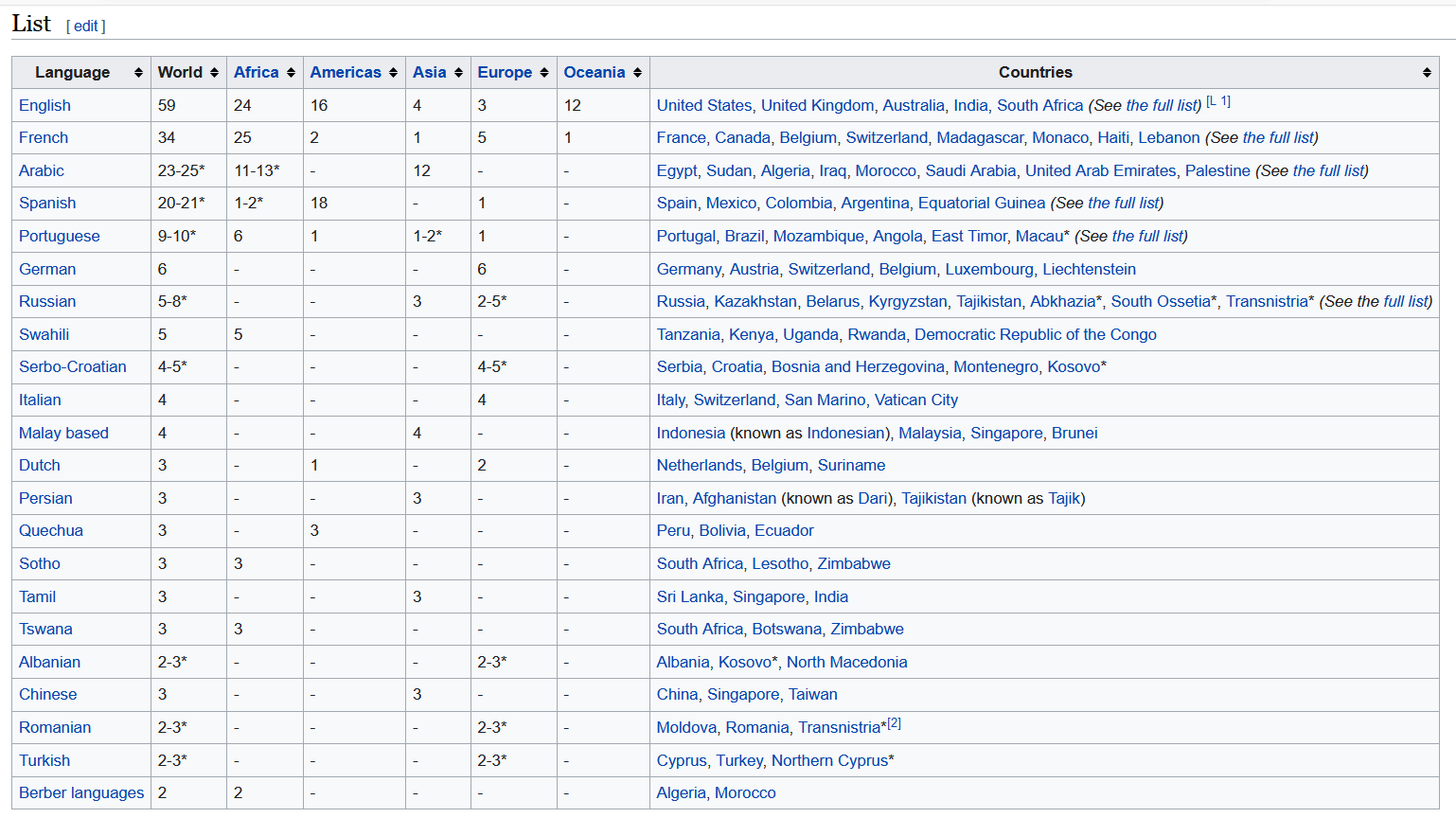The height and width of the screenshot is (818, 1456).
Task: Open the edit link next to List
Action: (86, 27)
